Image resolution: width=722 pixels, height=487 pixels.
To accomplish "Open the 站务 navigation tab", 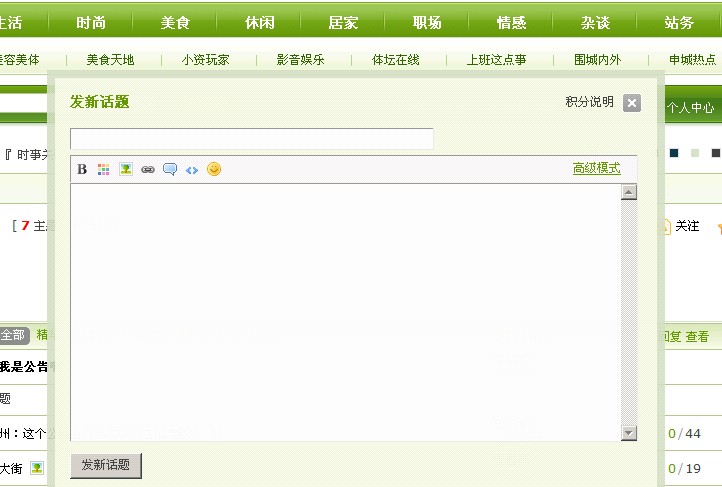I will [679, 23].
